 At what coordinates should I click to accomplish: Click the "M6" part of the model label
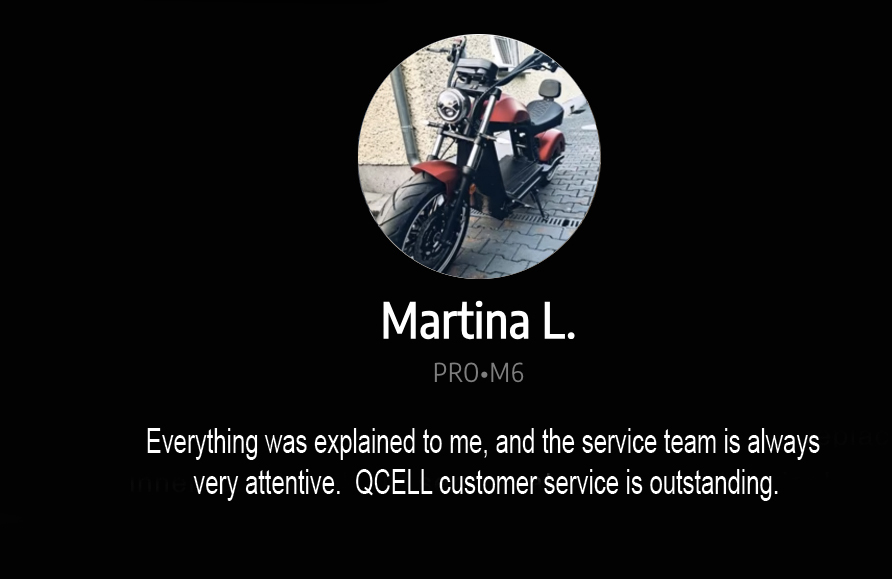[x=506, y=374]
